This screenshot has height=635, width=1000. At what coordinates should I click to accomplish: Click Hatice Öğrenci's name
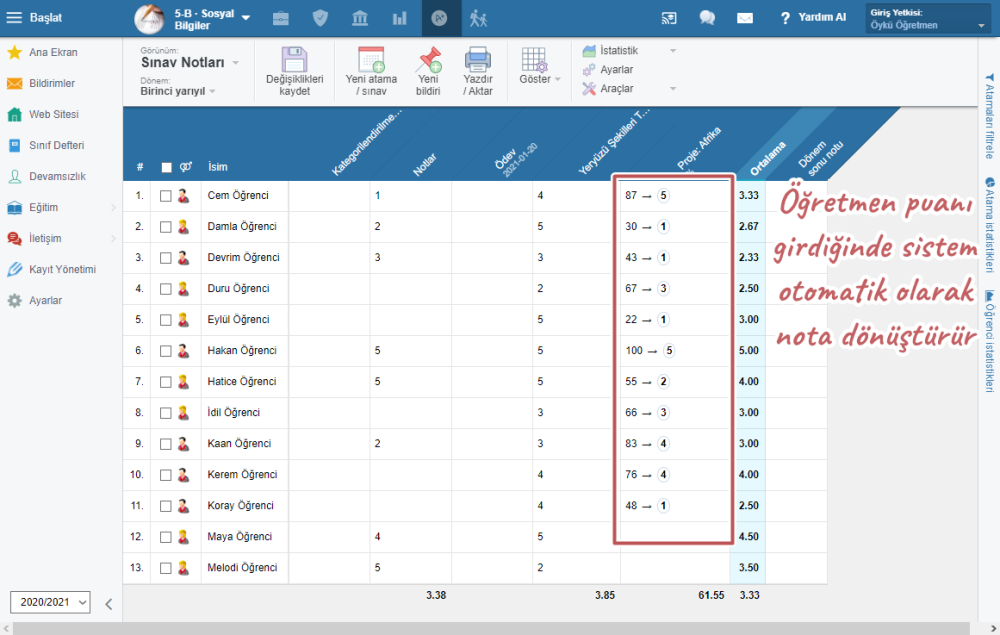point(242,382)
